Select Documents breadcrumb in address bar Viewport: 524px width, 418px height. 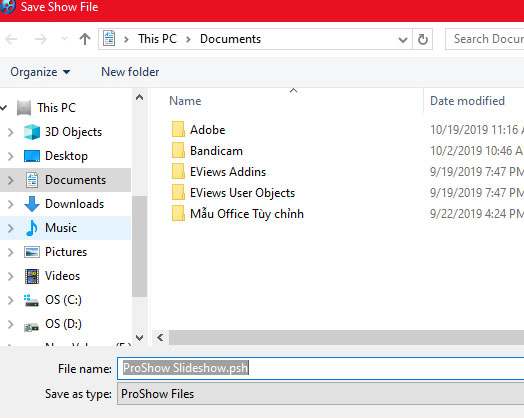point(230,39)
